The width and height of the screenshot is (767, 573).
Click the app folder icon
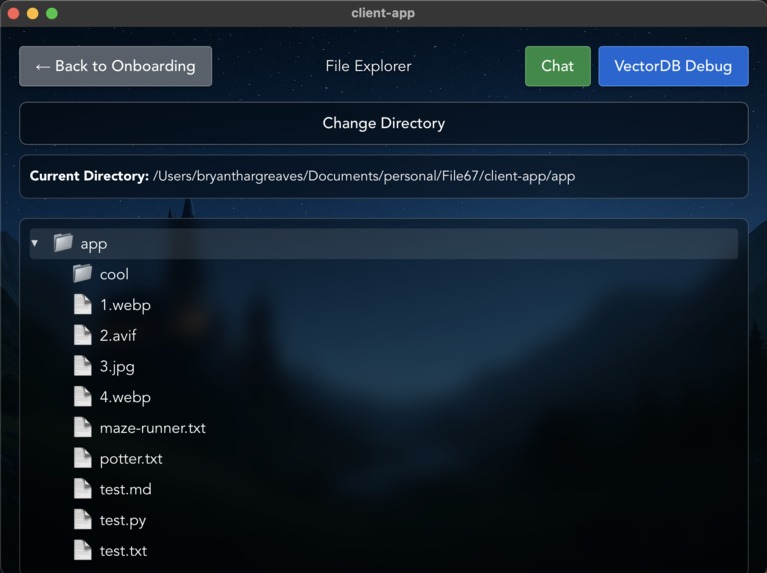click(63, 243)
